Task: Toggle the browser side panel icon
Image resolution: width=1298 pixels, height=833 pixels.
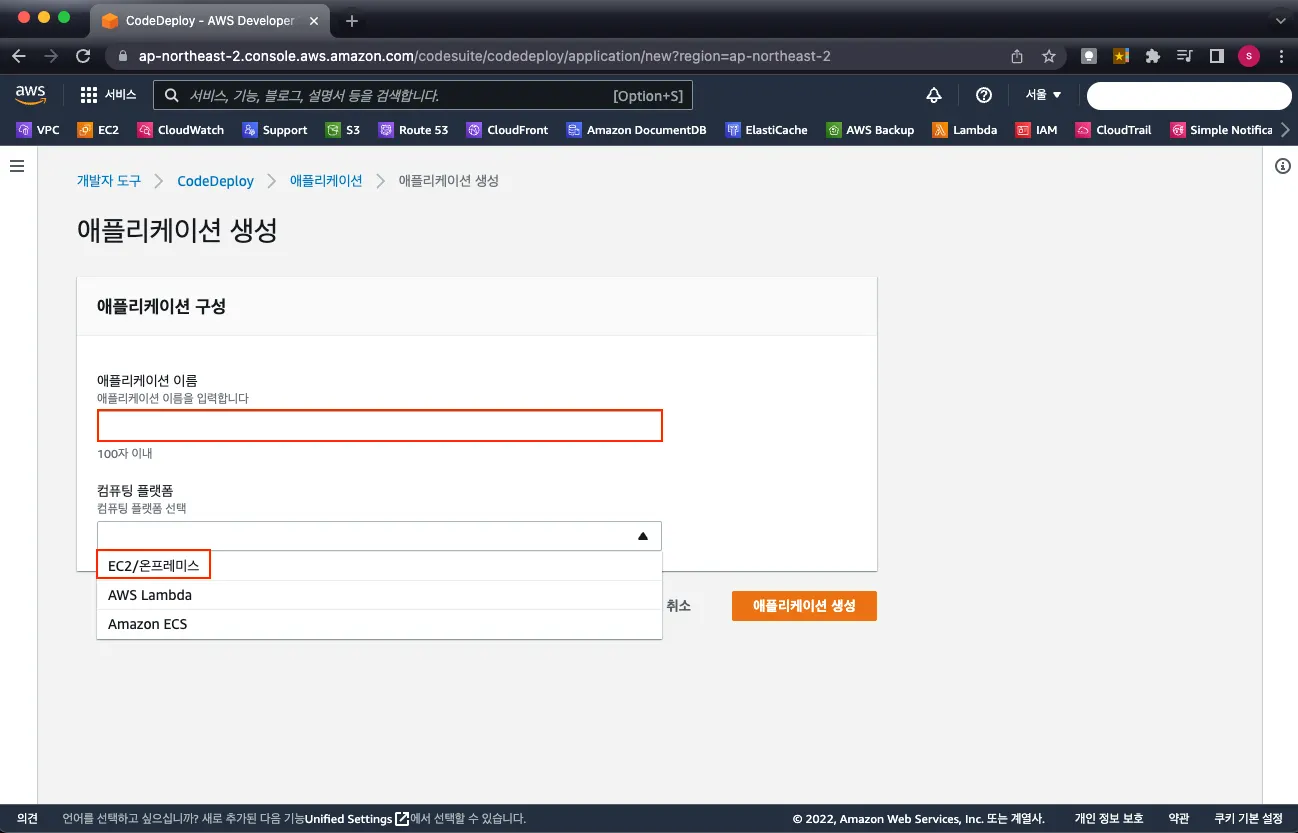Action: pyautogui.click(x=1217, y=56)
